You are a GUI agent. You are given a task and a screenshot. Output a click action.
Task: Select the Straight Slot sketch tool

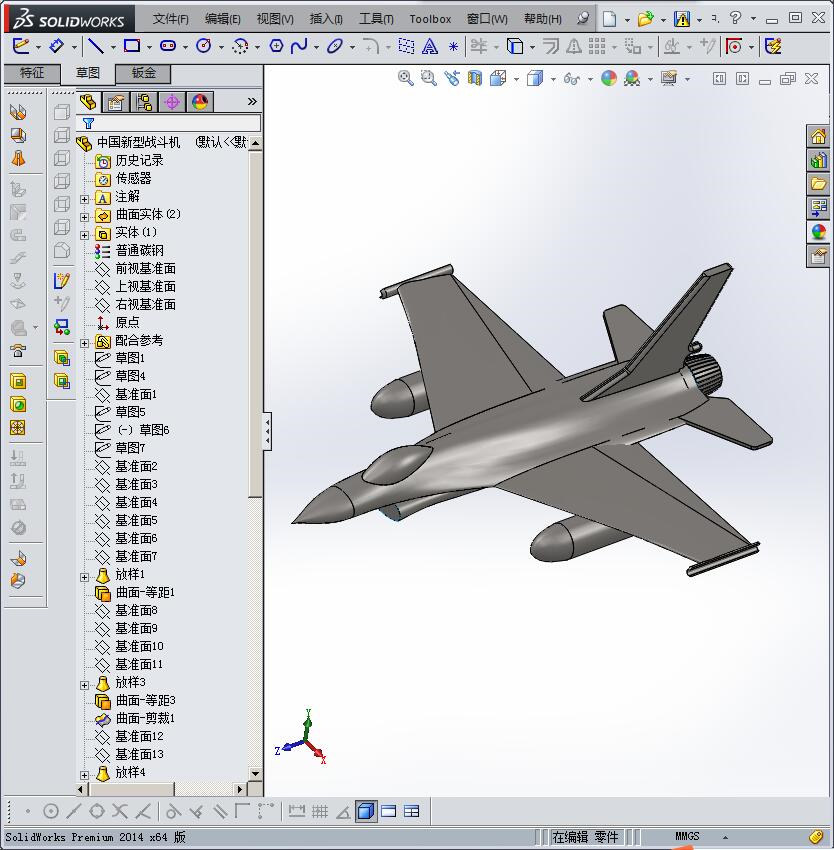[168, 47]
